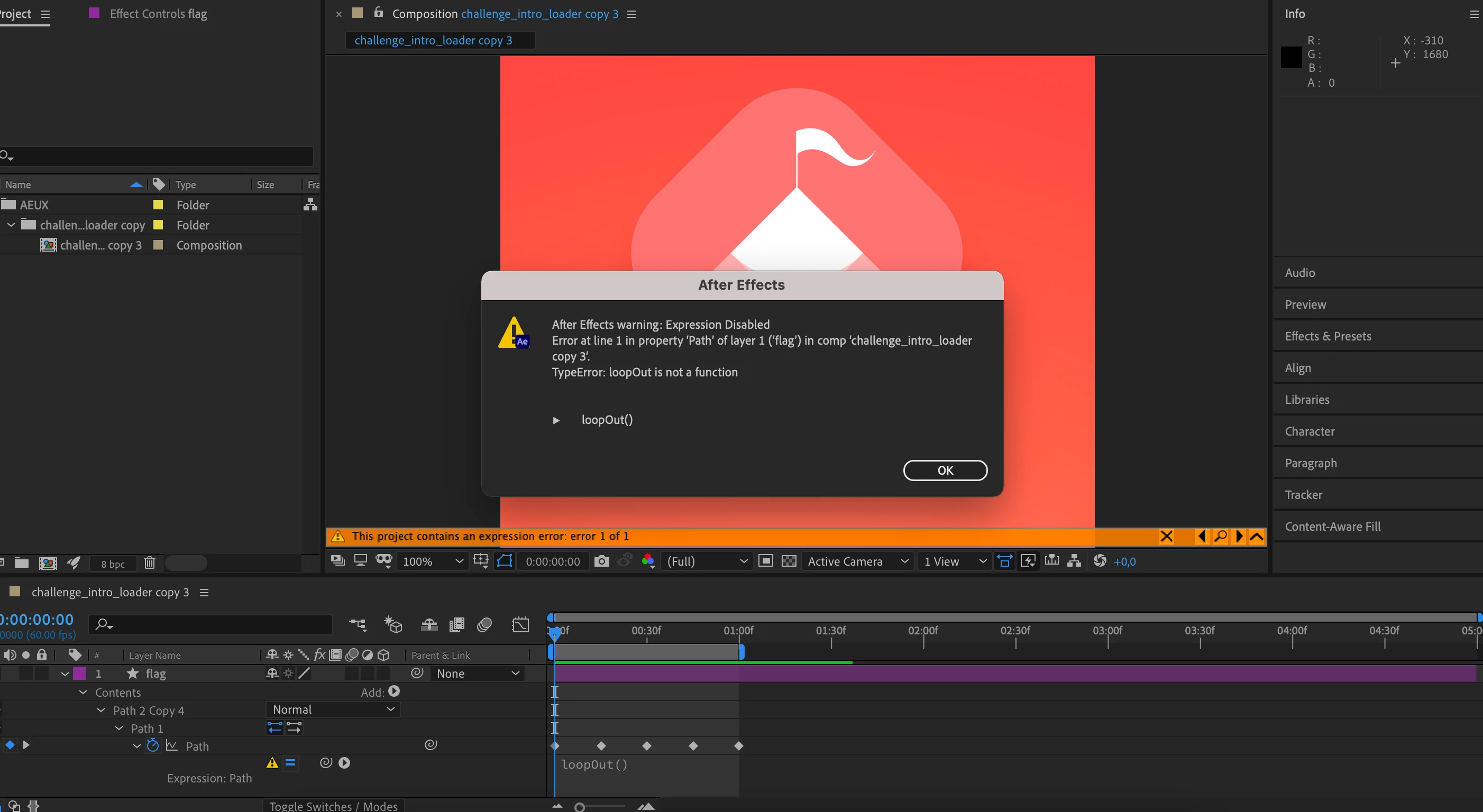Disable the Path expression equals toggle
The width and height of the screenshot is (1483, 812).
[290, 763]
